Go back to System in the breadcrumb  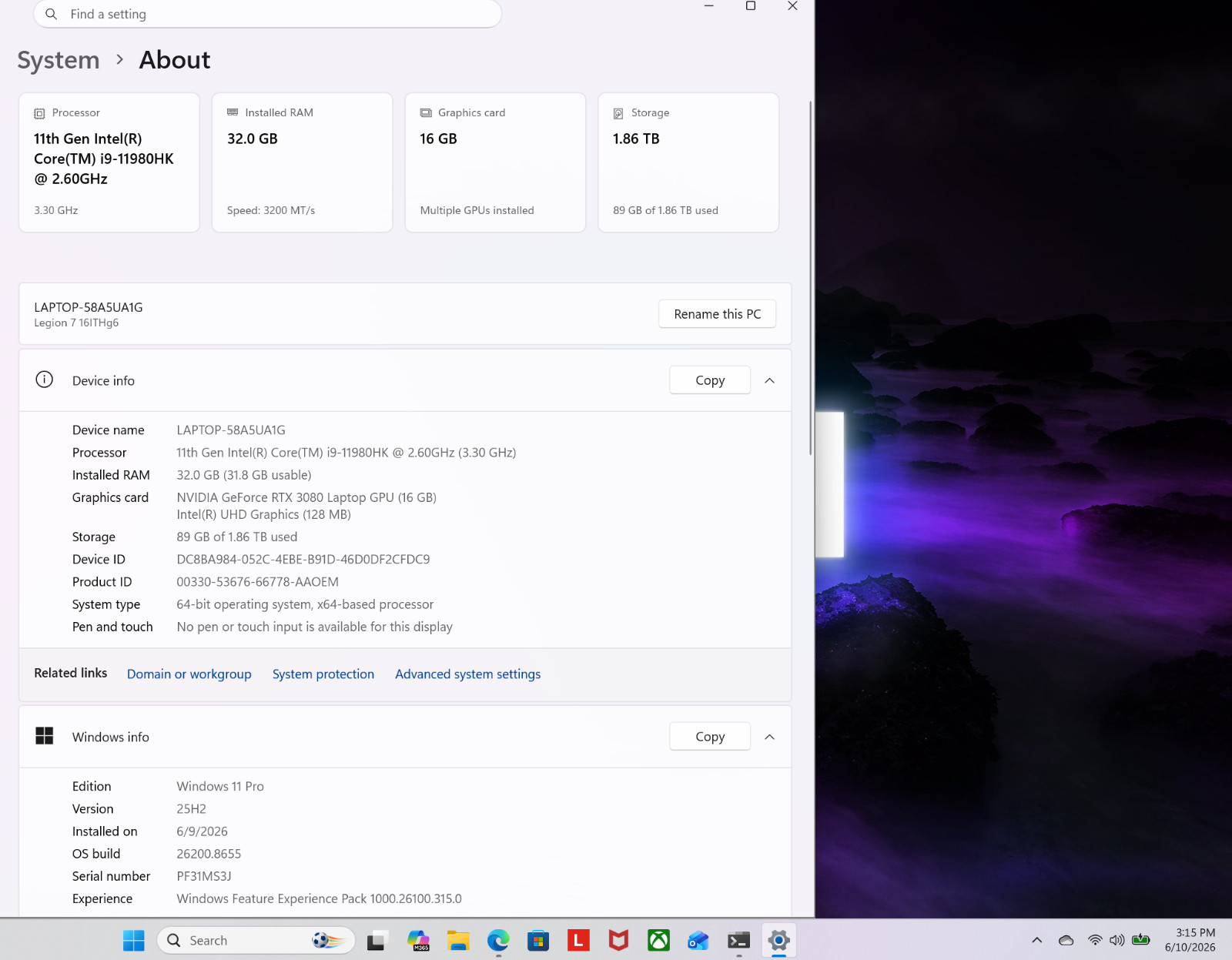(59, 60)
